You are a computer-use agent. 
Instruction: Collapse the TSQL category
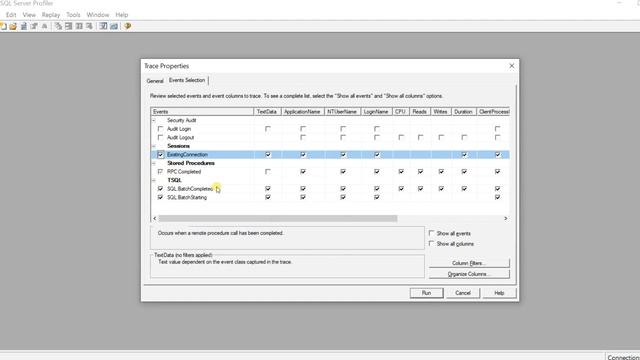click(154, 180)
